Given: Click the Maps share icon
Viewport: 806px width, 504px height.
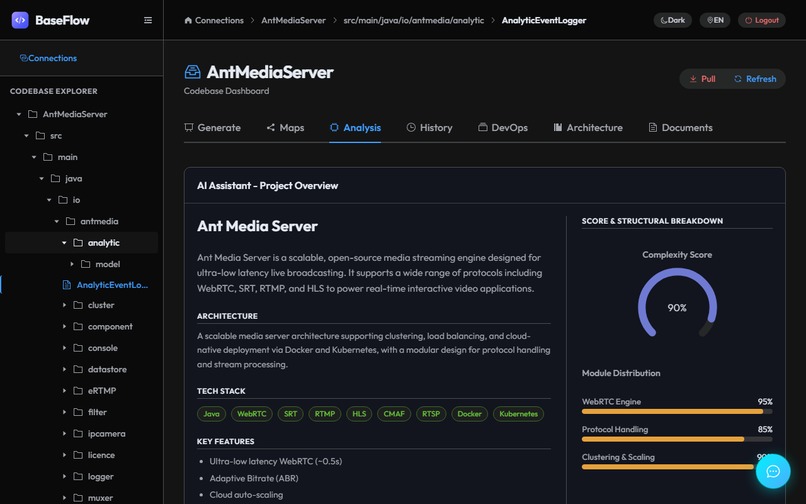Looking at the screenshot, I should [x=270, y=127].
